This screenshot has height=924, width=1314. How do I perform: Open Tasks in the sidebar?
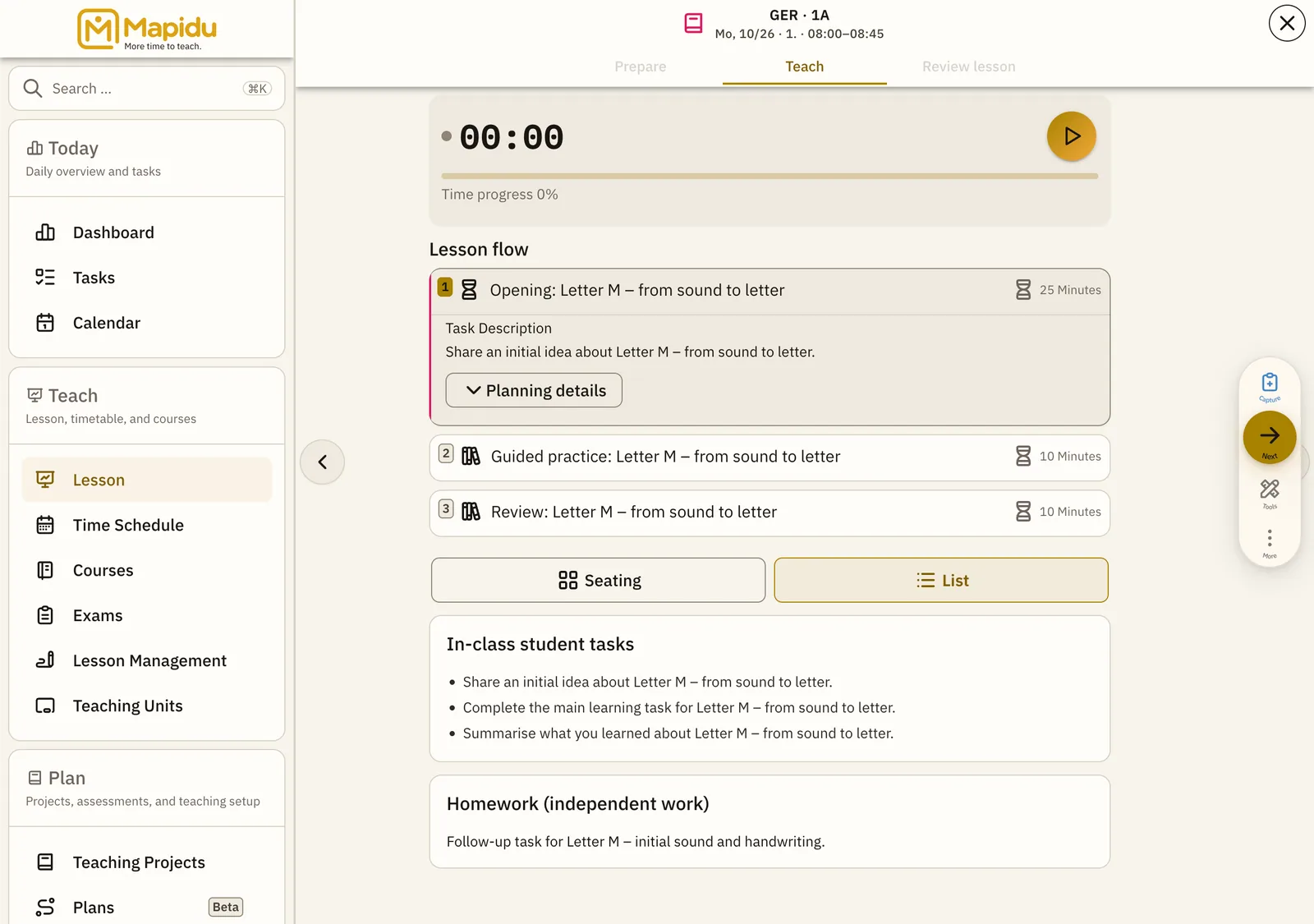147,278
